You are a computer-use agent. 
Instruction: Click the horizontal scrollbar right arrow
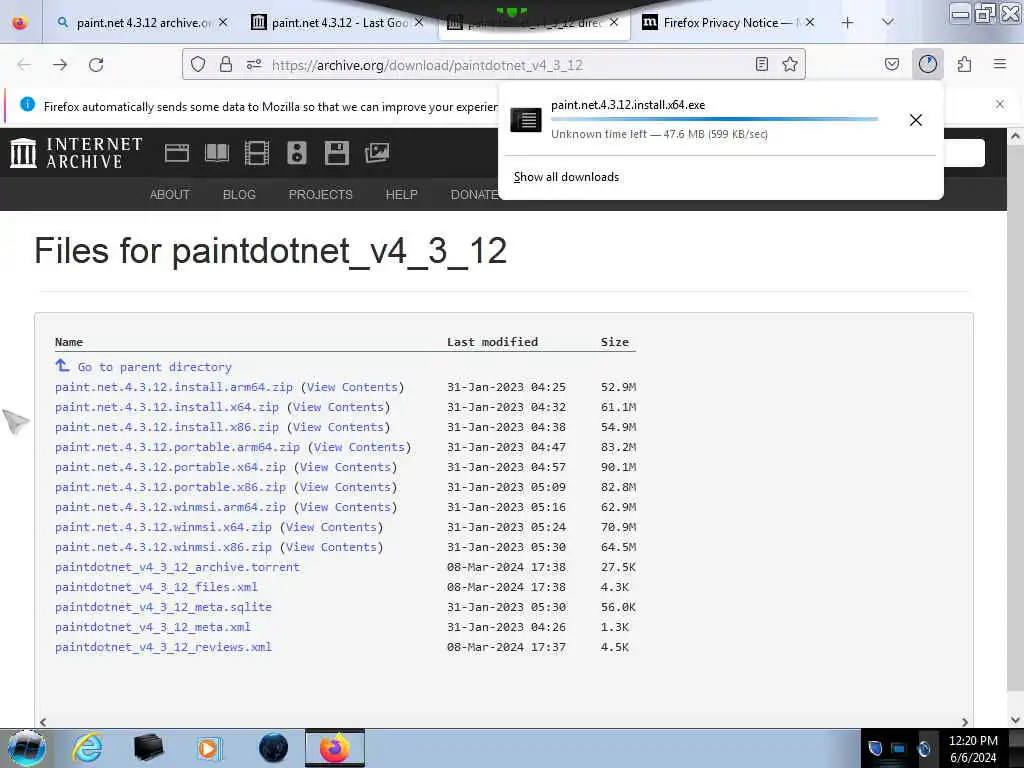(965, 722)
